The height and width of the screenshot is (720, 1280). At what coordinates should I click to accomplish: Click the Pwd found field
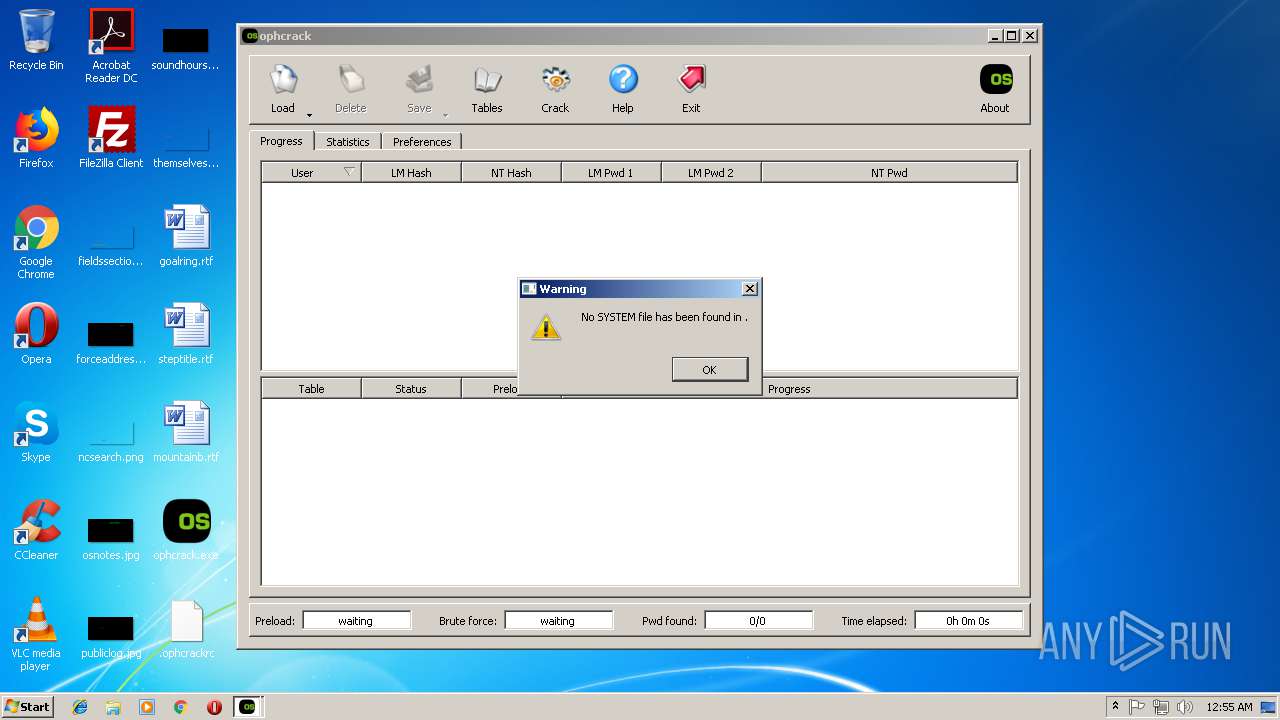pos(758,621)
